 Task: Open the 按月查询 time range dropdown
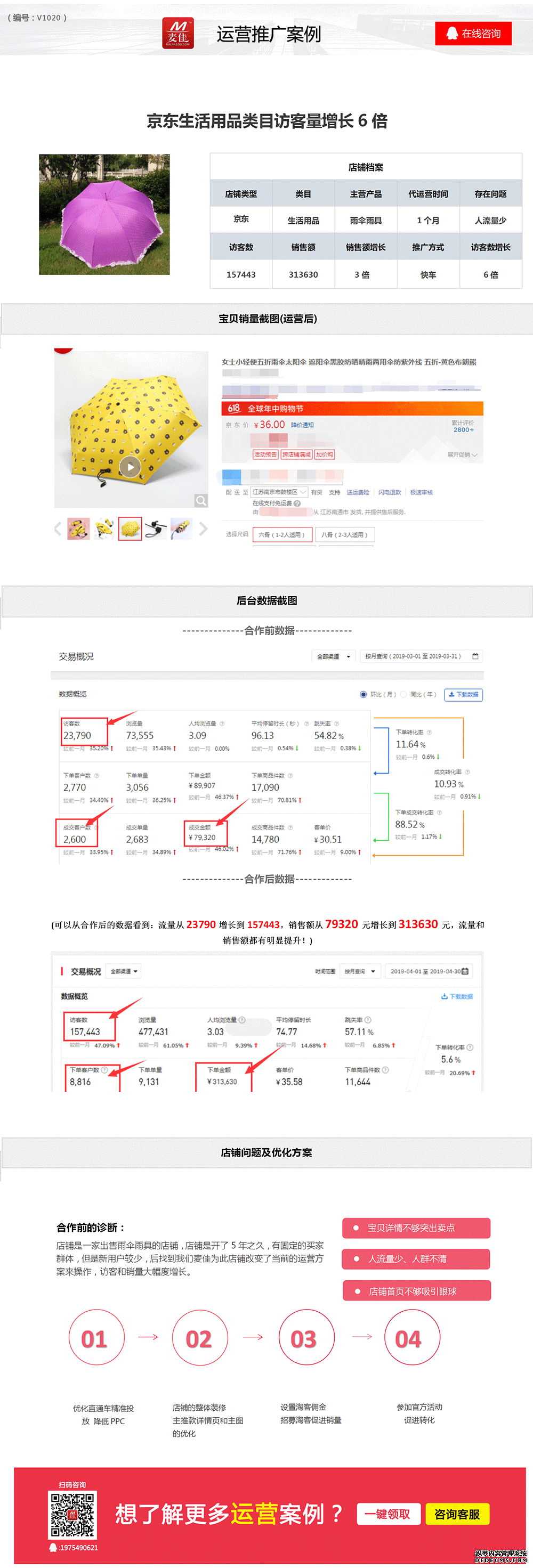[361, 971]
